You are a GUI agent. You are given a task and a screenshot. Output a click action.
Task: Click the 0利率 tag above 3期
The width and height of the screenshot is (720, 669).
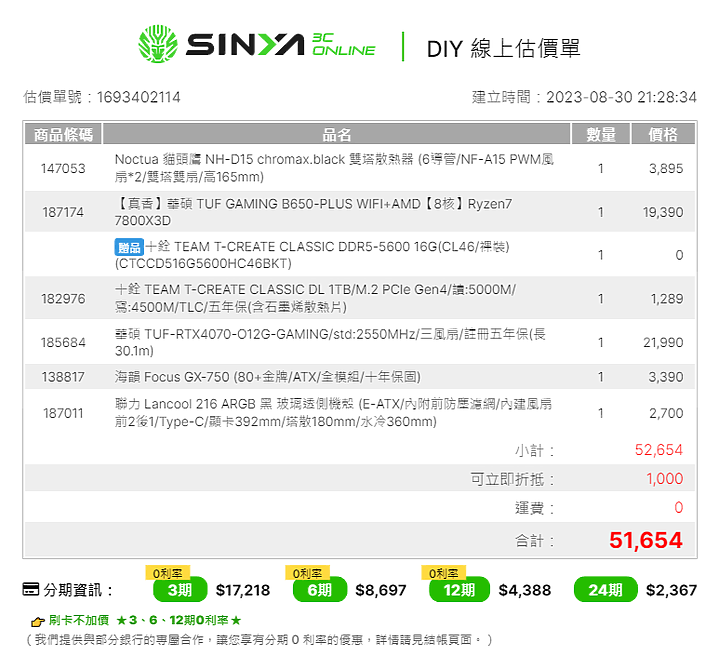(168, 573)
